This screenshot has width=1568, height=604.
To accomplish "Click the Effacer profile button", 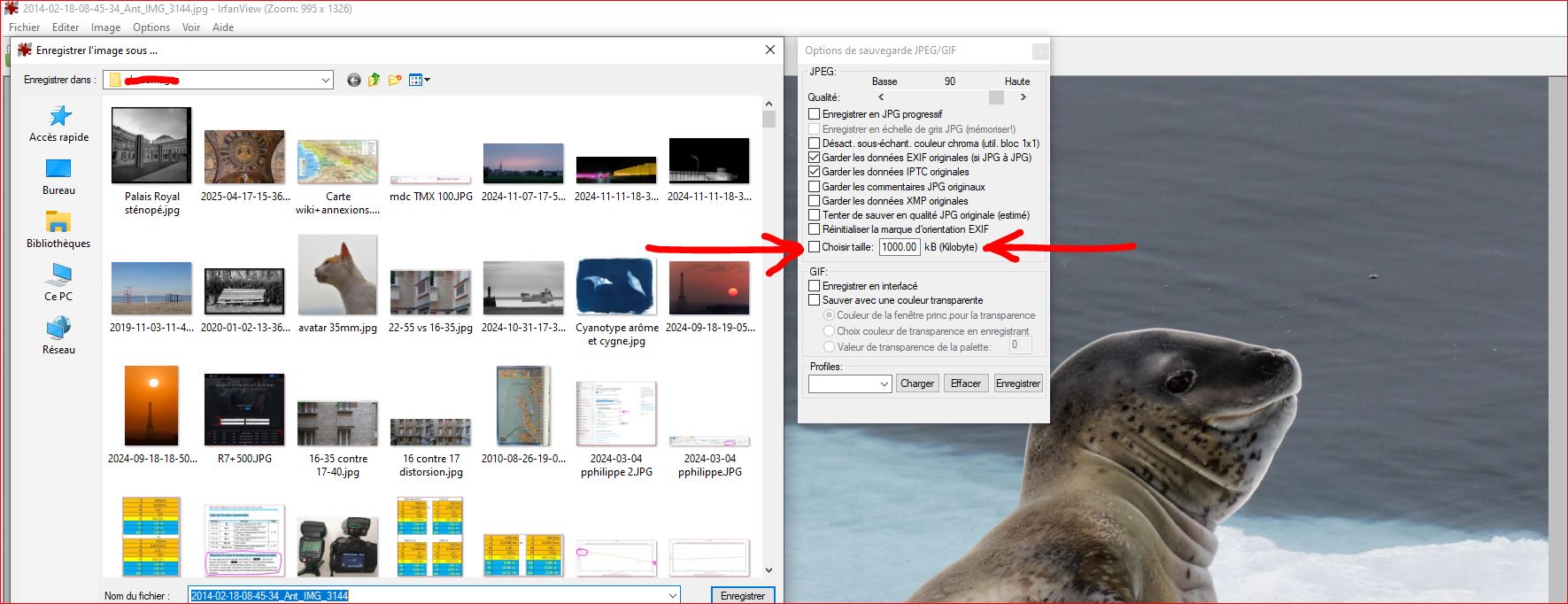I will pyautogui.click(x=966, y=383).
